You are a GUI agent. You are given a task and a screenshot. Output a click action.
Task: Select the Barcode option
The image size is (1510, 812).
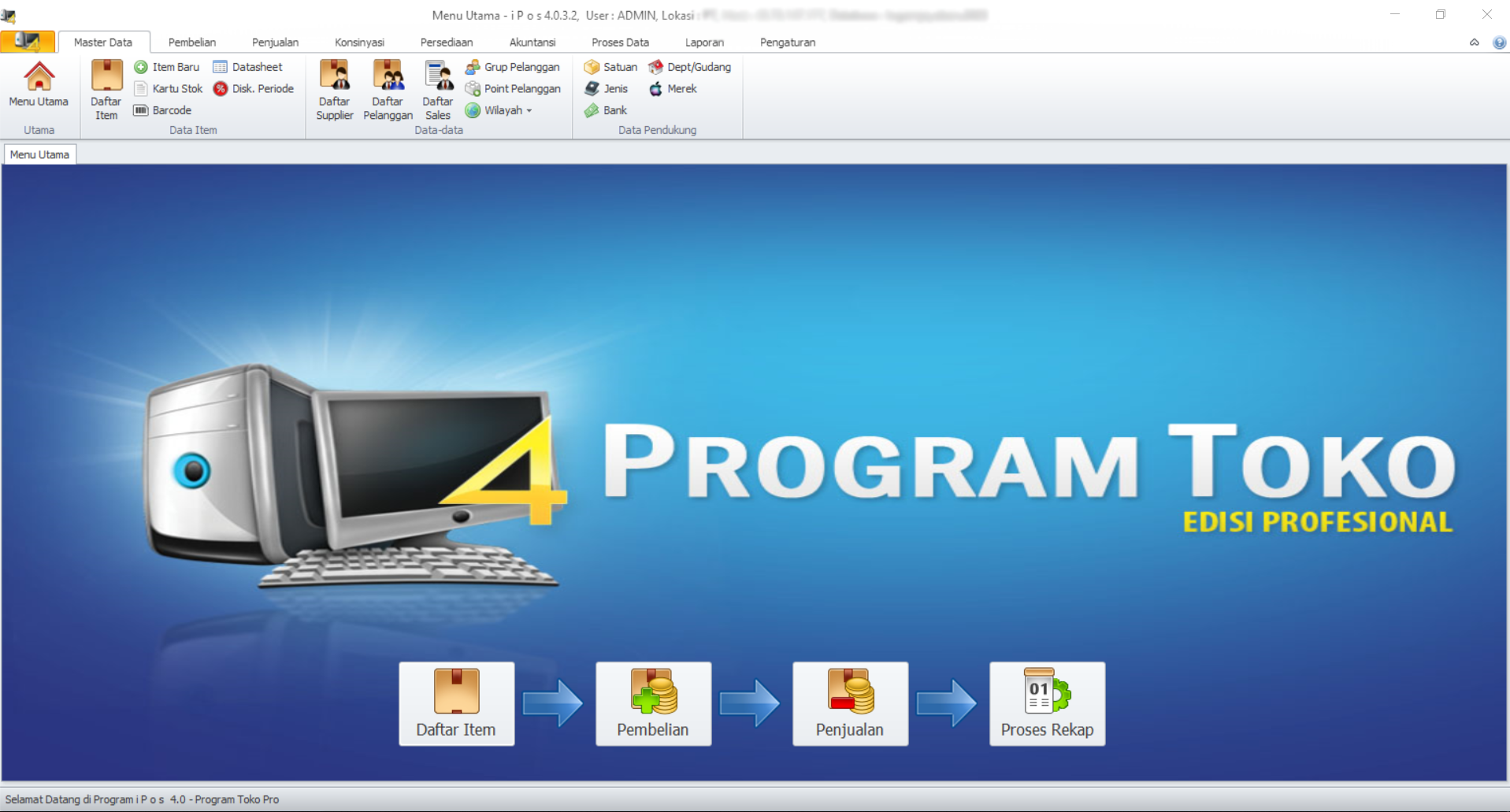coord(163,110)
